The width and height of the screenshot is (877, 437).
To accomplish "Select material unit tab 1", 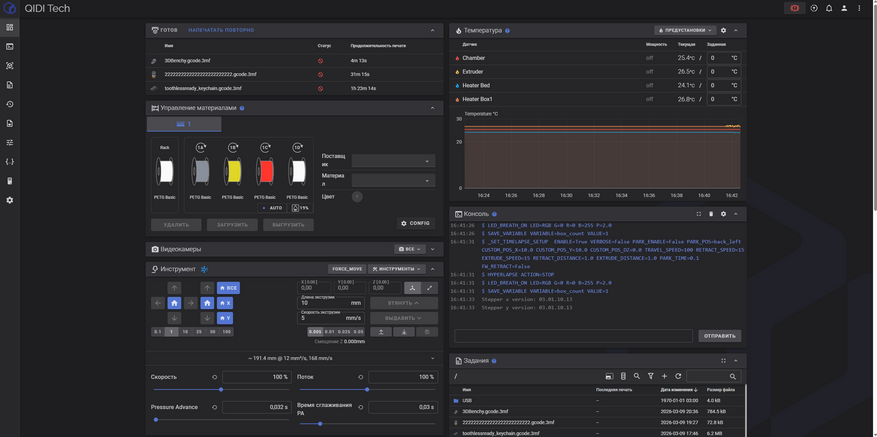I will 184,124.
